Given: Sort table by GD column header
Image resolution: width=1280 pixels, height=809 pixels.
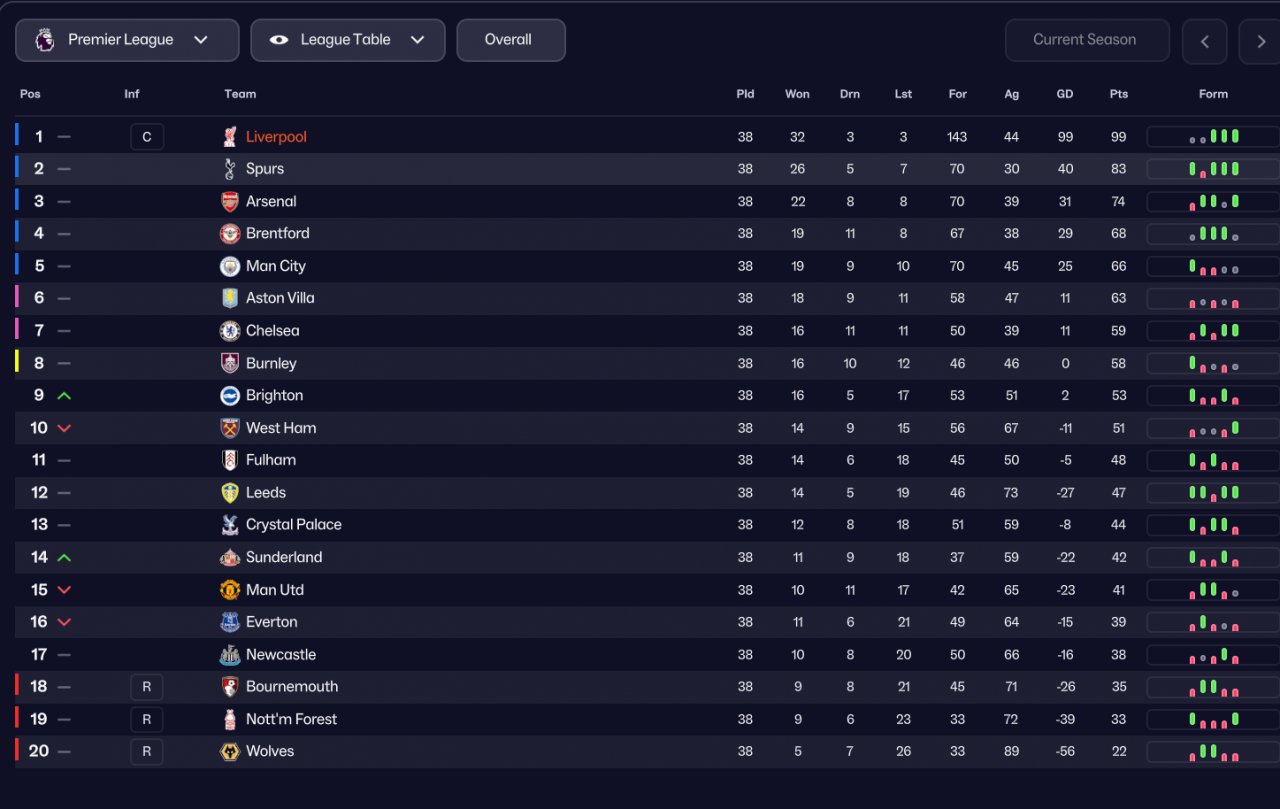Looking at the screenshot, I should tap(1065, 94).
